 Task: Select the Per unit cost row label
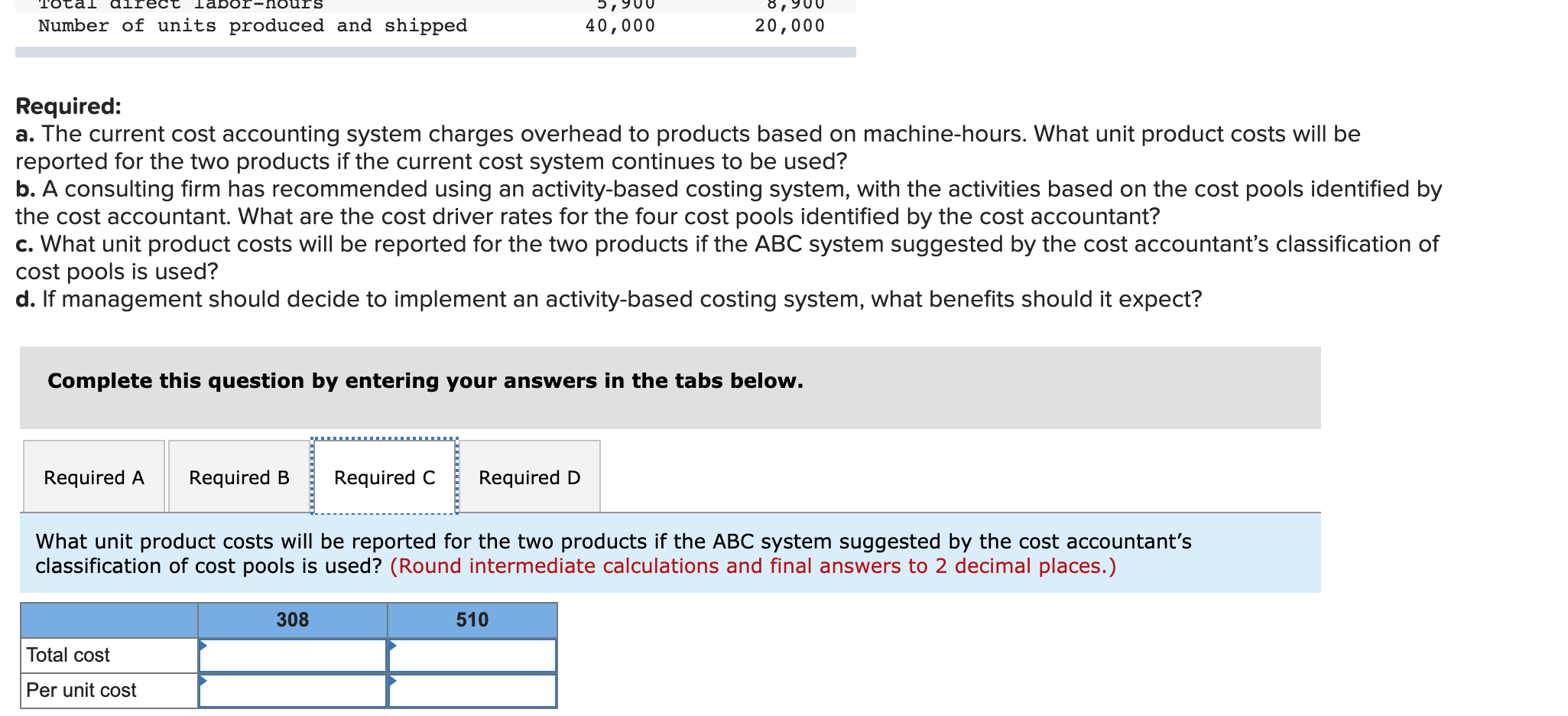tap(80, 689)
